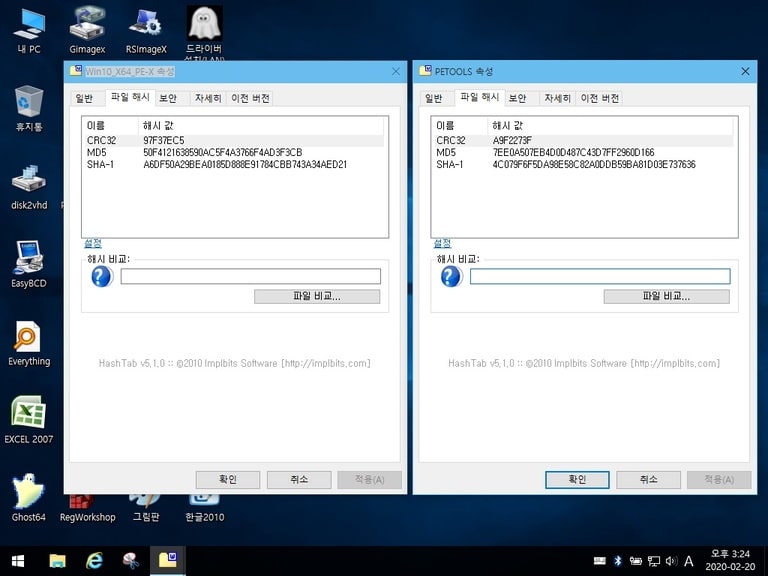Click the active properties window taskbar icon
Image resolution: width=768 pixels, height=576 pixels.
(x=168, y=561)
